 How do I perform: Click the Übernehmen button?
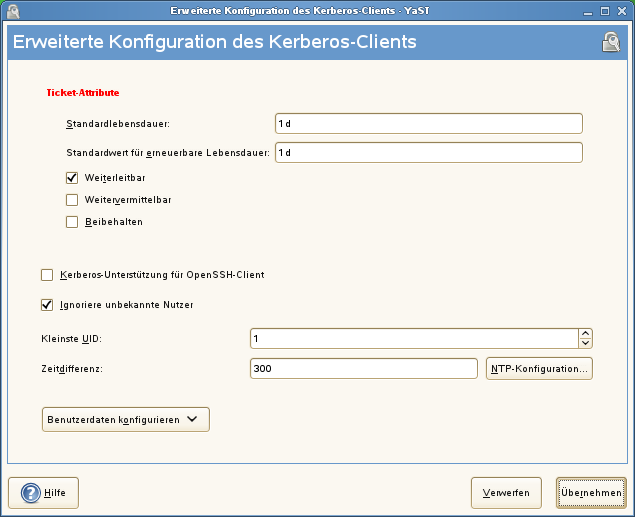click(591, 492)
